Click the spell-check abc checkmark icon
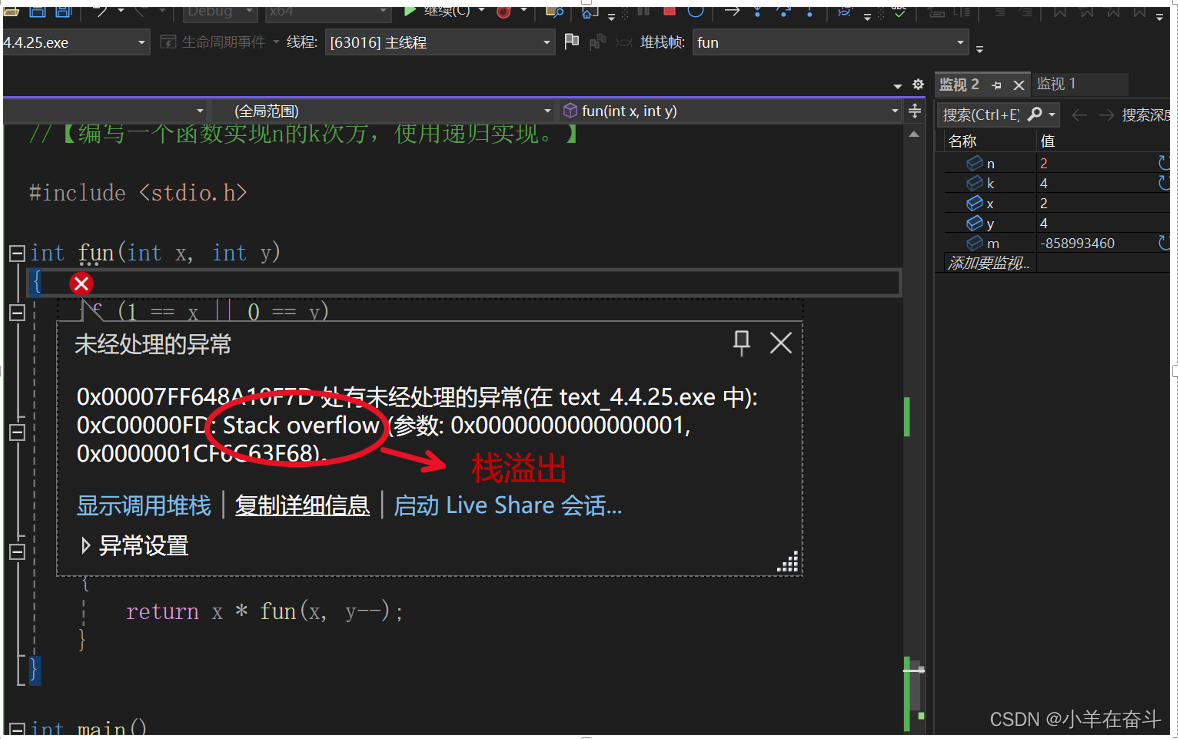This screenshot has width=1178, height=739. click(899, 11)
